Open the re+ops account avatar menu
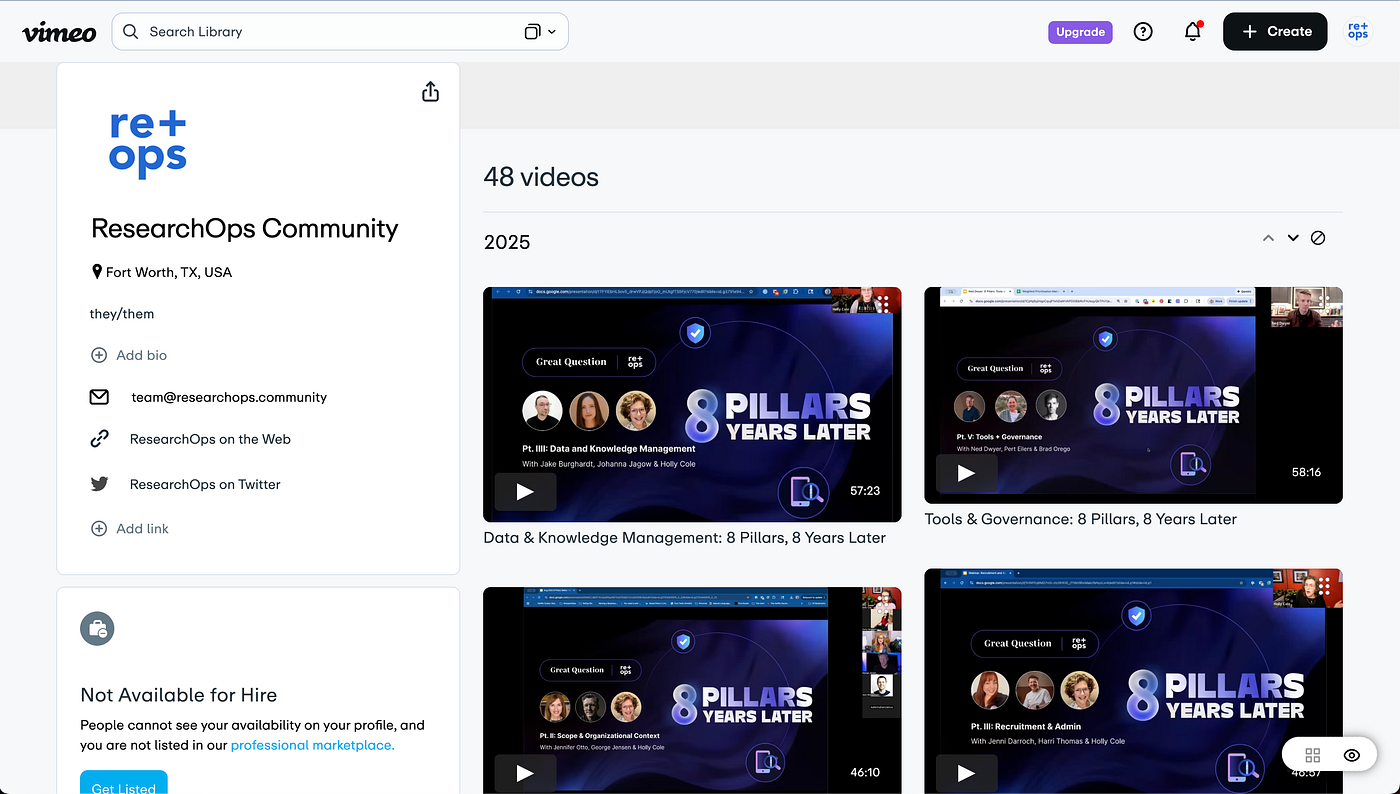Viewport: 1400px width, 794px height. pos(1358,32)
